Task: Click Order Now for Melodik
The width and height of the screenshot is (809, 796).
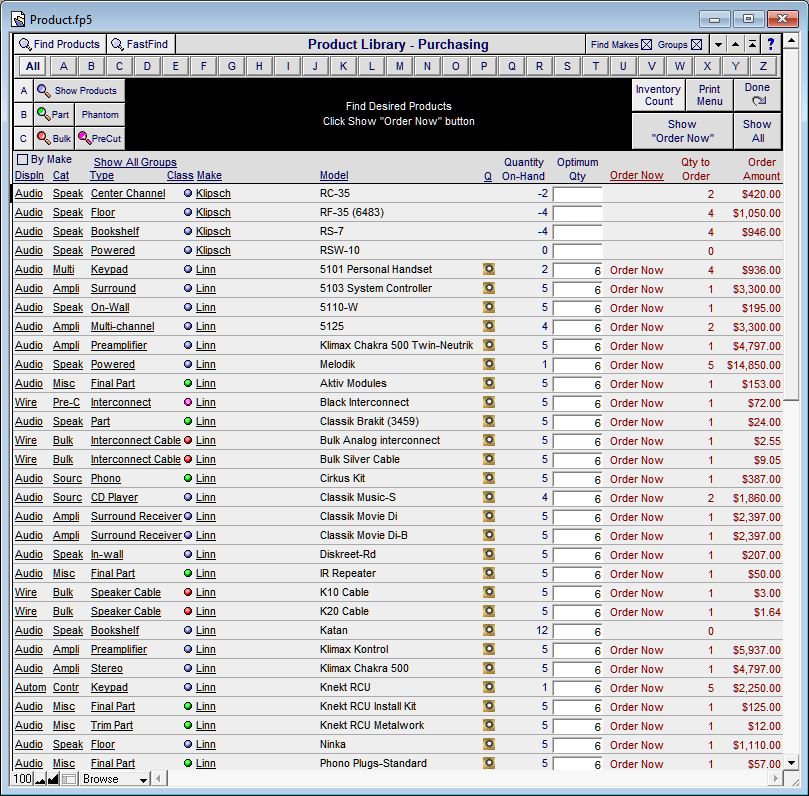Action: click(x=636, y=365)
